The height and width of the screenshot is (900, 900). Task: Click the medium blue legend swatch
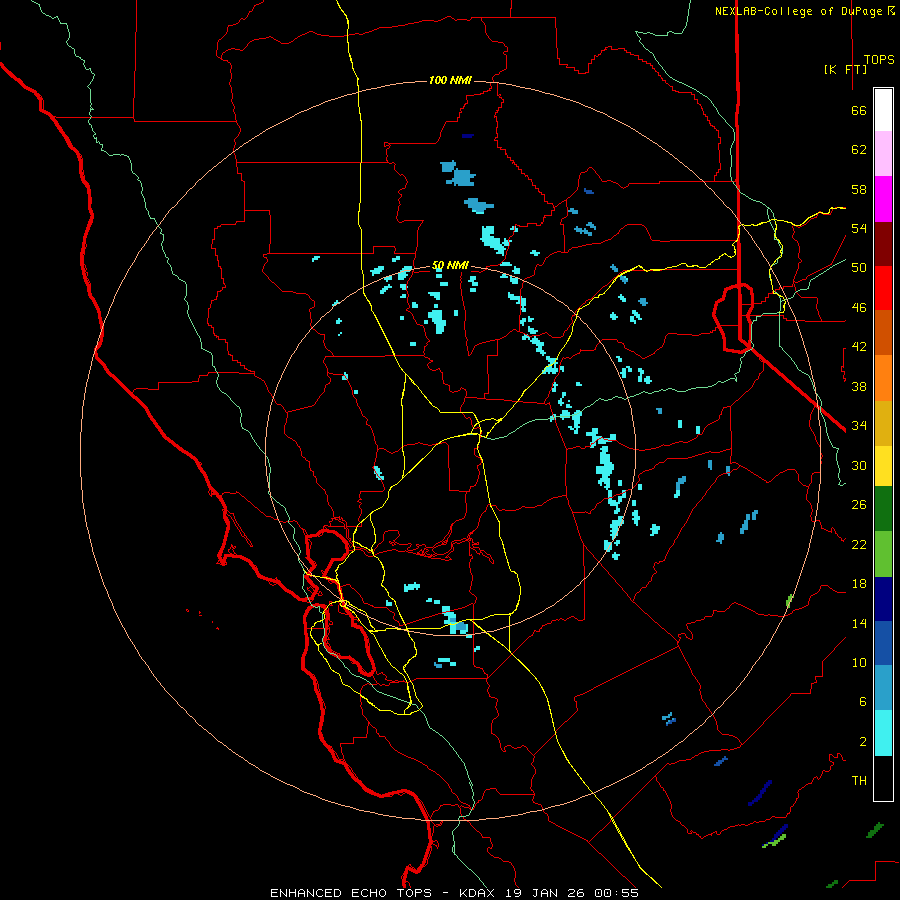(x=883, y=643)
